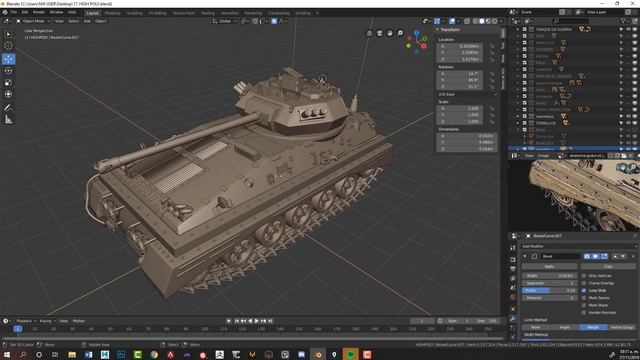The image size is (640, 360).
Task: Toggle the TANQUE DE GUERRA collection checkbox
Action: pos(524,29)
